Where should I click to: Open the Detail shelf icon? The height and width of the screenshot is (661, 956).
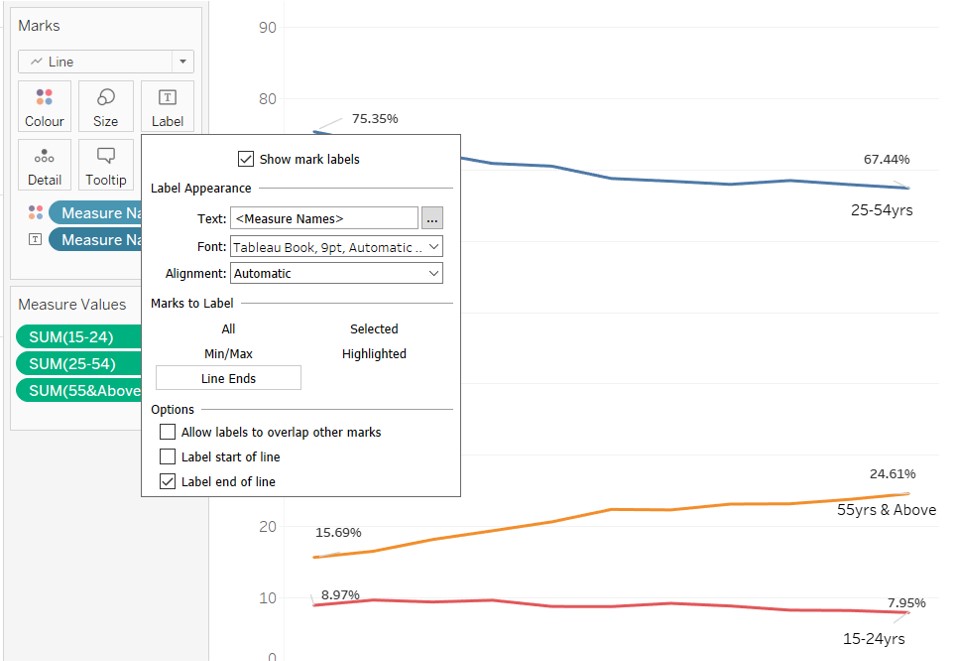click(44, 164)
